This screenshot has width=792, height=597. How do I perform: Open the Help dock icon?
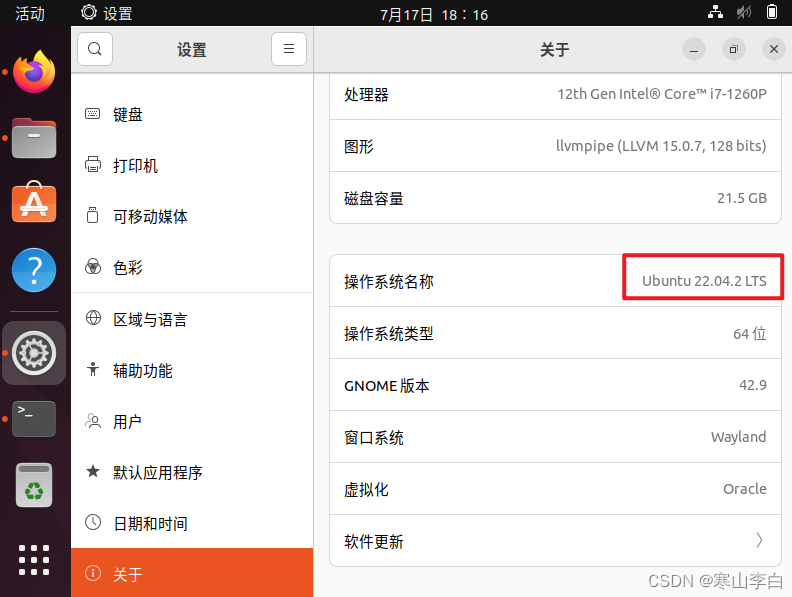34,270
